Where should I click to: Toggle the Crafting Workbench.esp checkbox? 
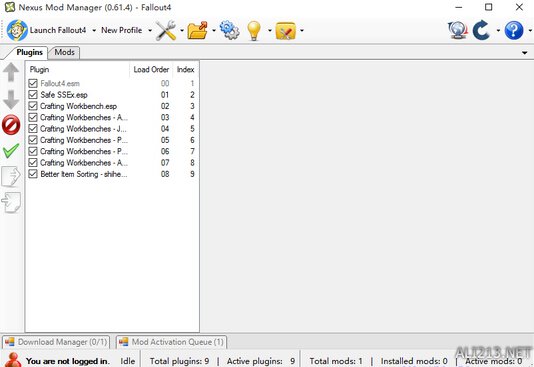[33, 106]
